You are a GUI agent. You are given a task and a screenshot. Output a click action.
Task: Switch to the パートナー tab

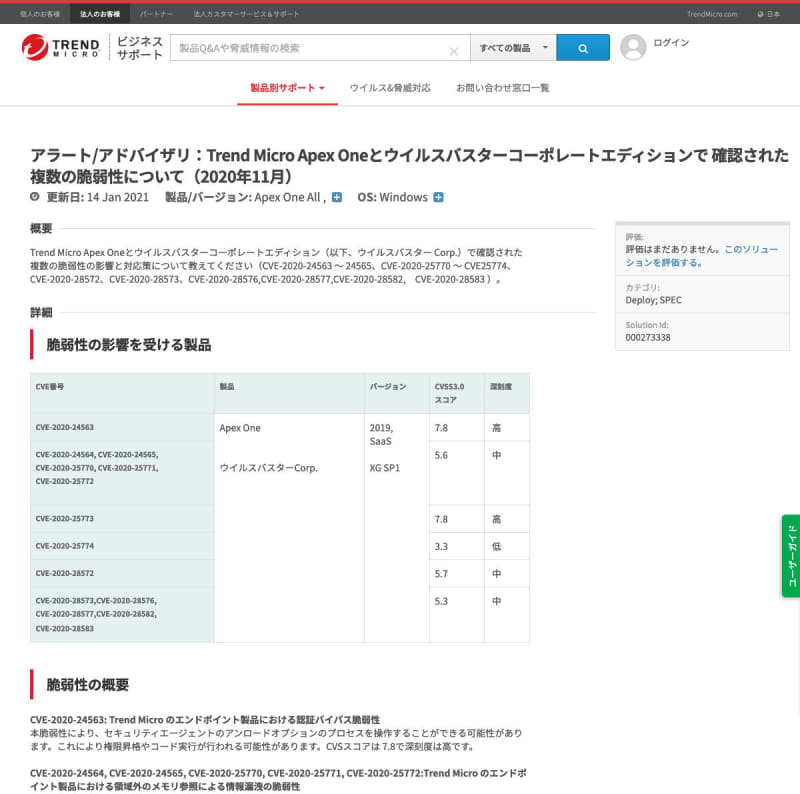point(157,14)
